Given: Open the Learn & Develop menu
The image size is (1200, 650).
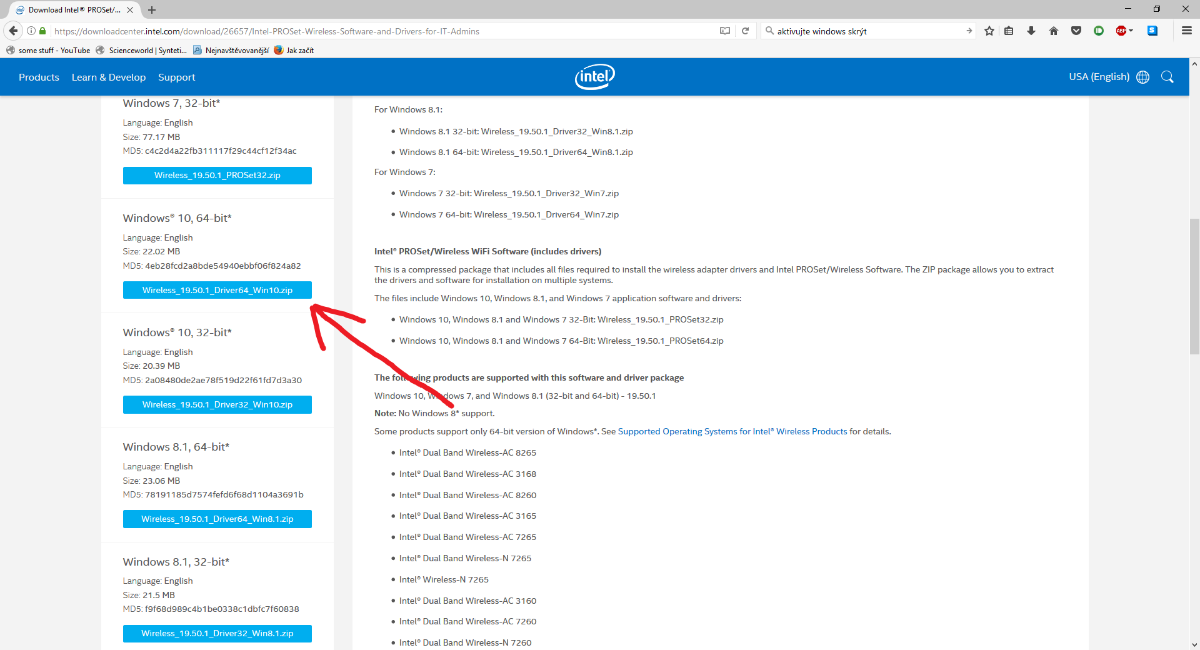Looking at the screenshot, I should point(108,77).
